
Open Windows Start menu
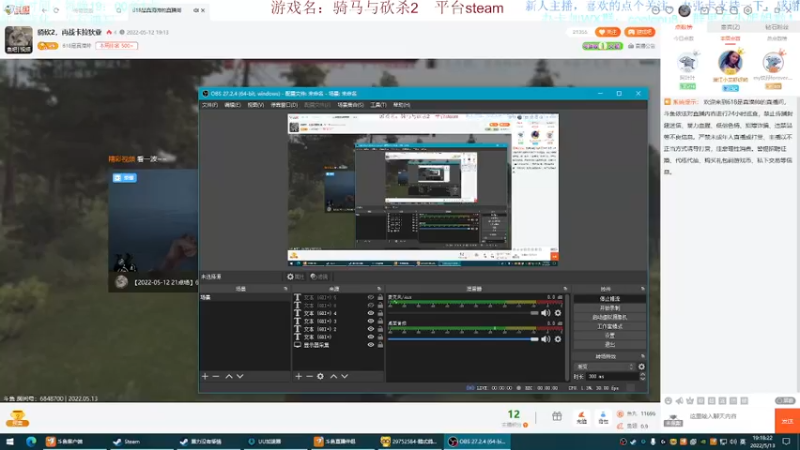[x=10, y=441]
